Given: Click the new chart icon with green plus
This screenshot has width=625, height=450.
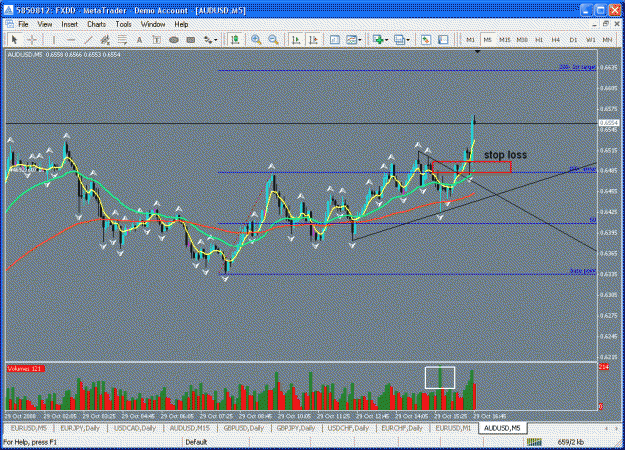Looking at the screenshot, I should (377, 39).
